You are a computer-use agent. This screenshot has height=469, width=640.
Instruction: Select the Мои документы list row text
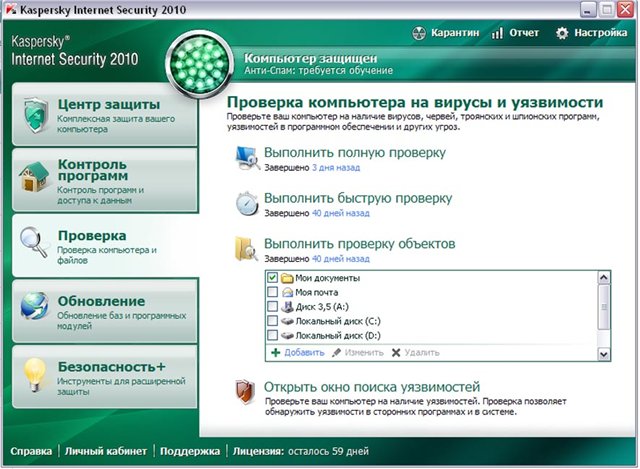click(327, 278)
